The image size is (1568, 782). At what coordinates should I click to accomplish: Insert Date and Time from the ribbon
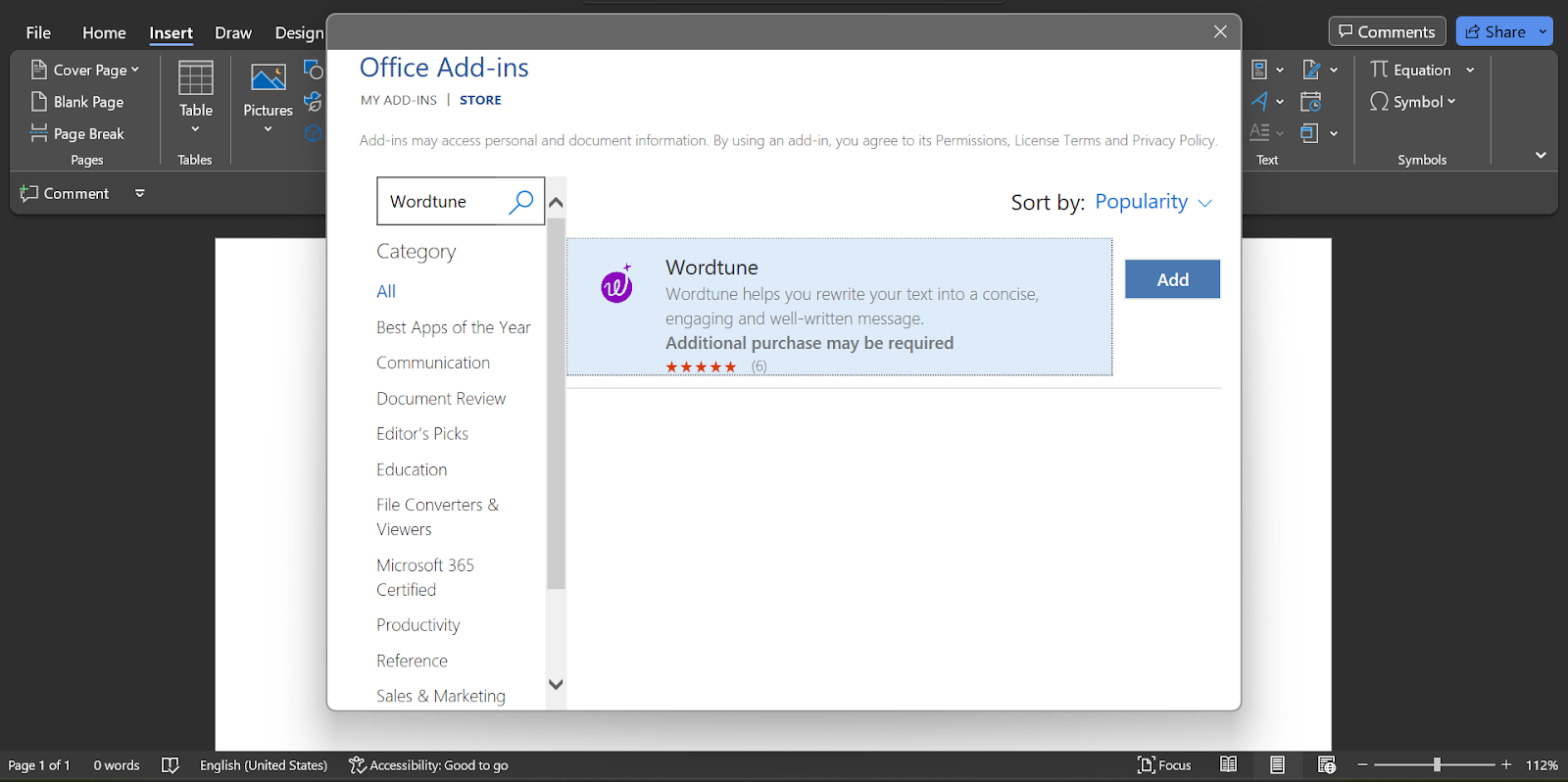coord(1311,101)
